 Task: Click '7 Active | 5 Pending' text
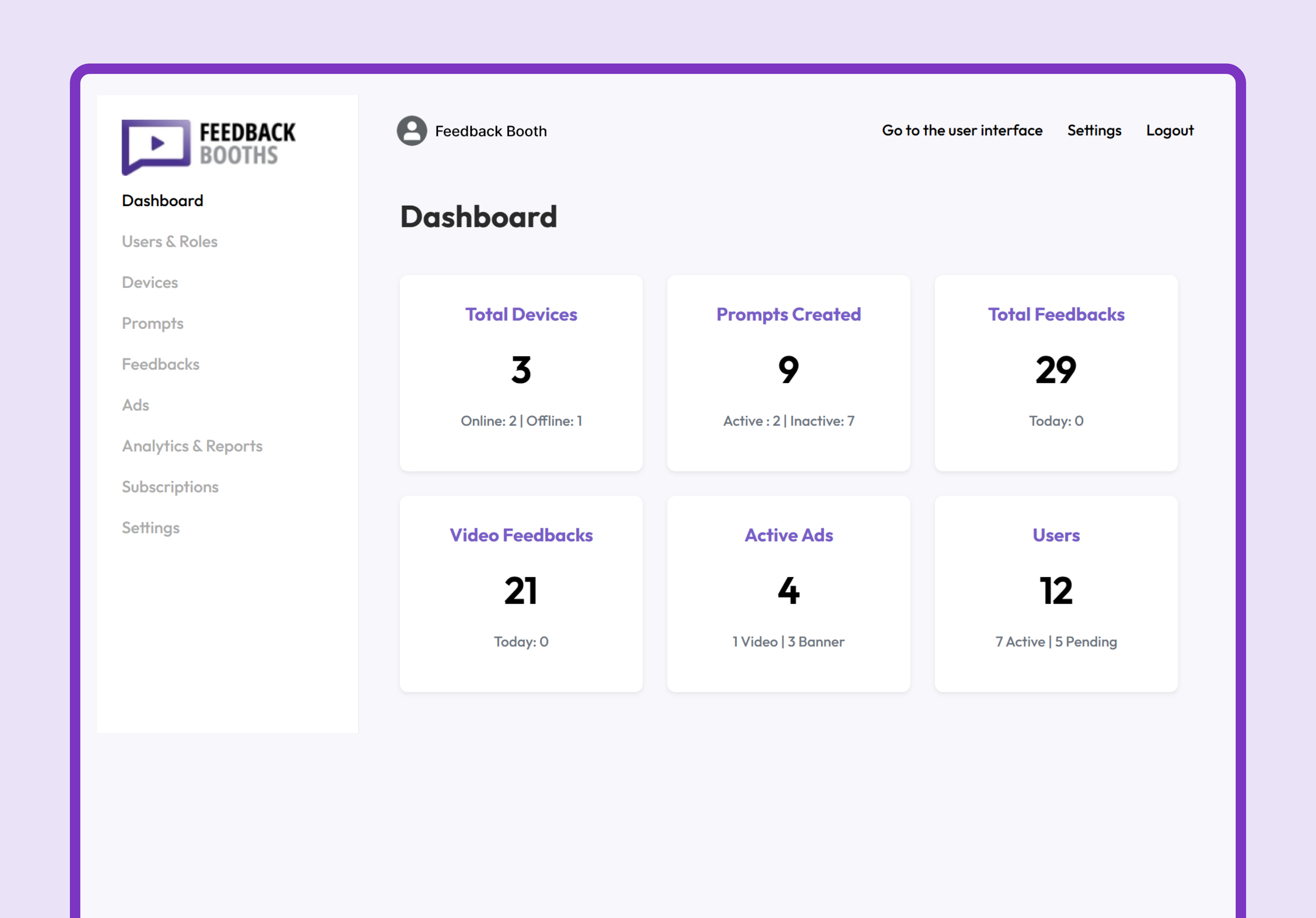(1056, 642)
